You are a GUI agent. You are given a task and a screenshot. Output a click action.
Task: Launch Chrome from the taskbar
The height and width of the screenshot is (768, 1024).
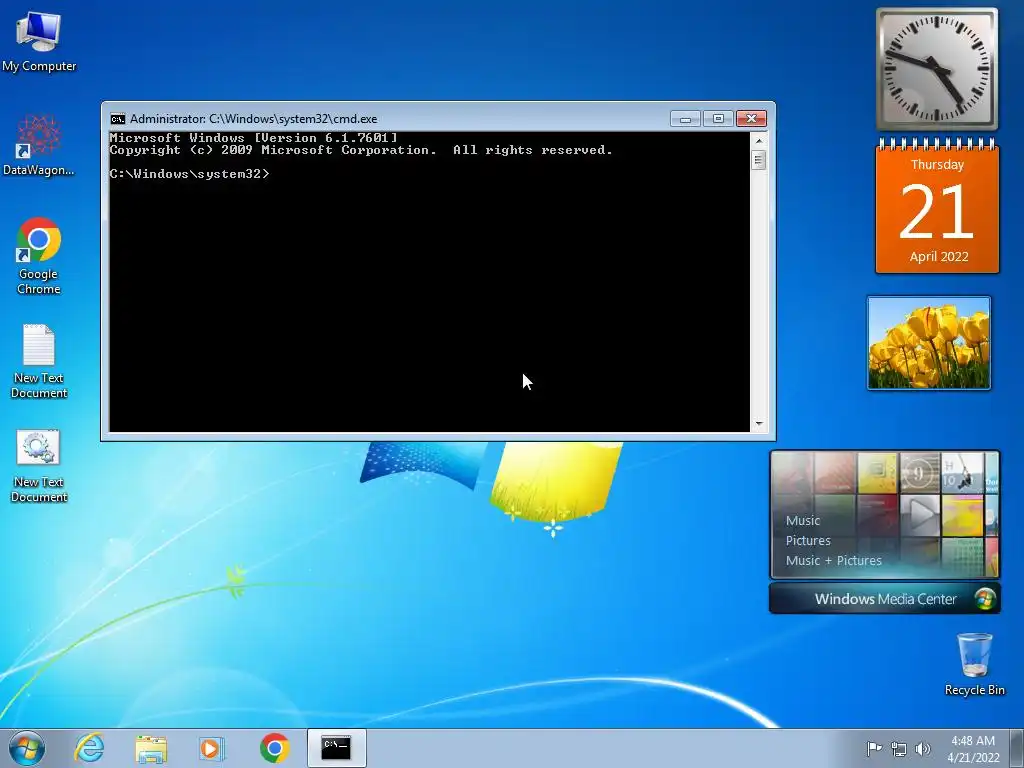(x=274, y=748)
